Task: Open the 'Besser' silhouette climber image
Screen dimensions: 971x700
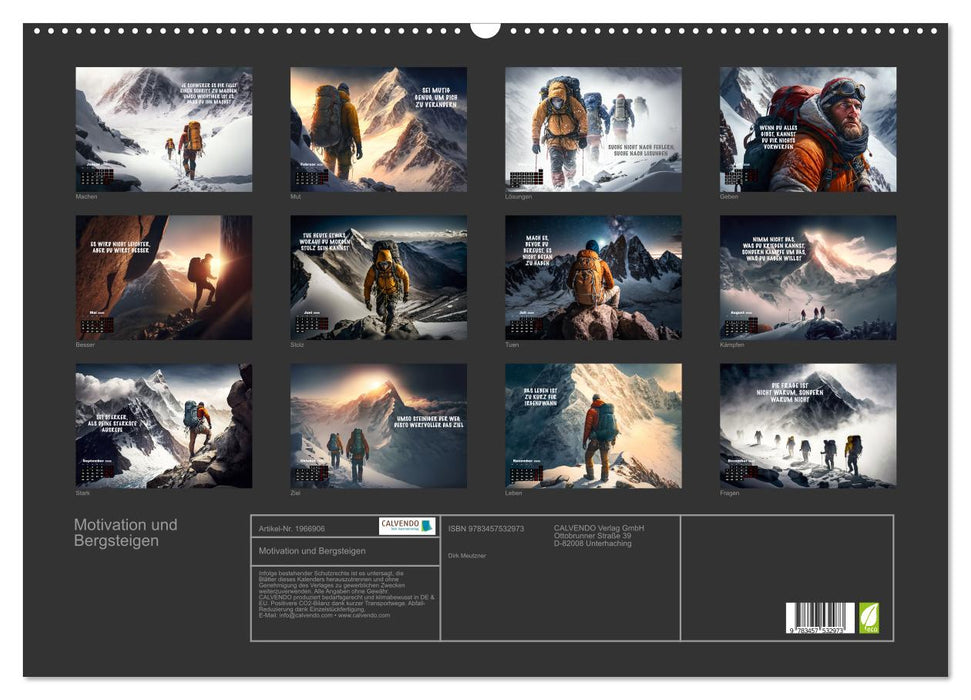Action: coord(164,277)
